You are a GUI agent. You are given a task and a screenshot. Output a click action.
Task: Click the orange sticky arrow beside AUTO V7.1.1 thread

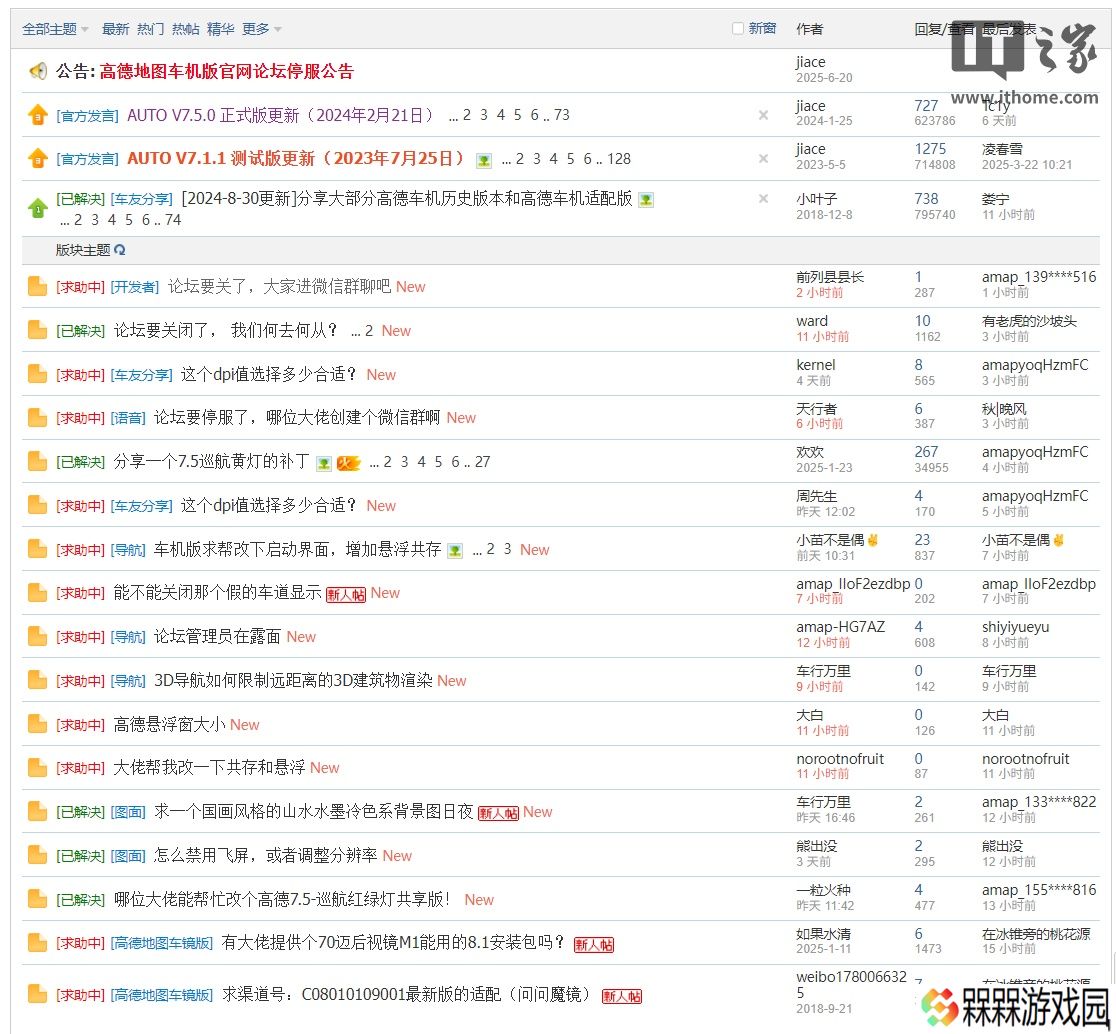(x=38, y=159)
